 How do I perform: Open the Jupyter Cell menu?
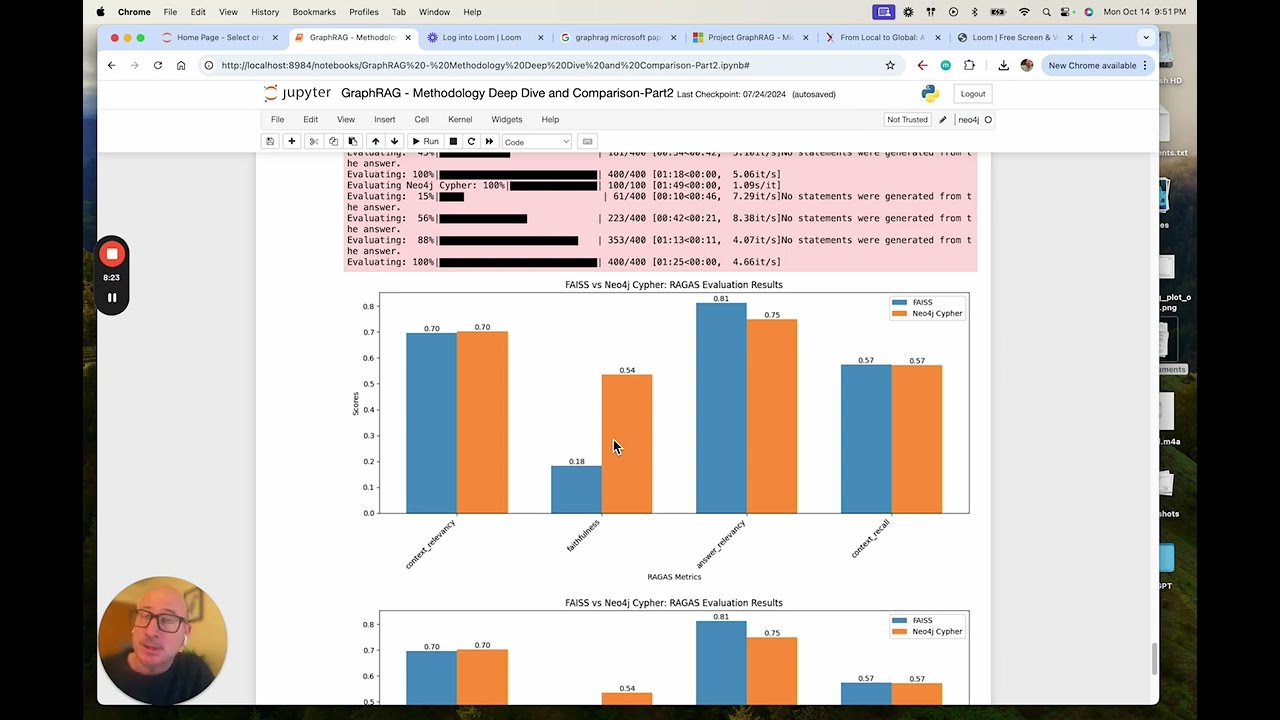coord(422,119)
